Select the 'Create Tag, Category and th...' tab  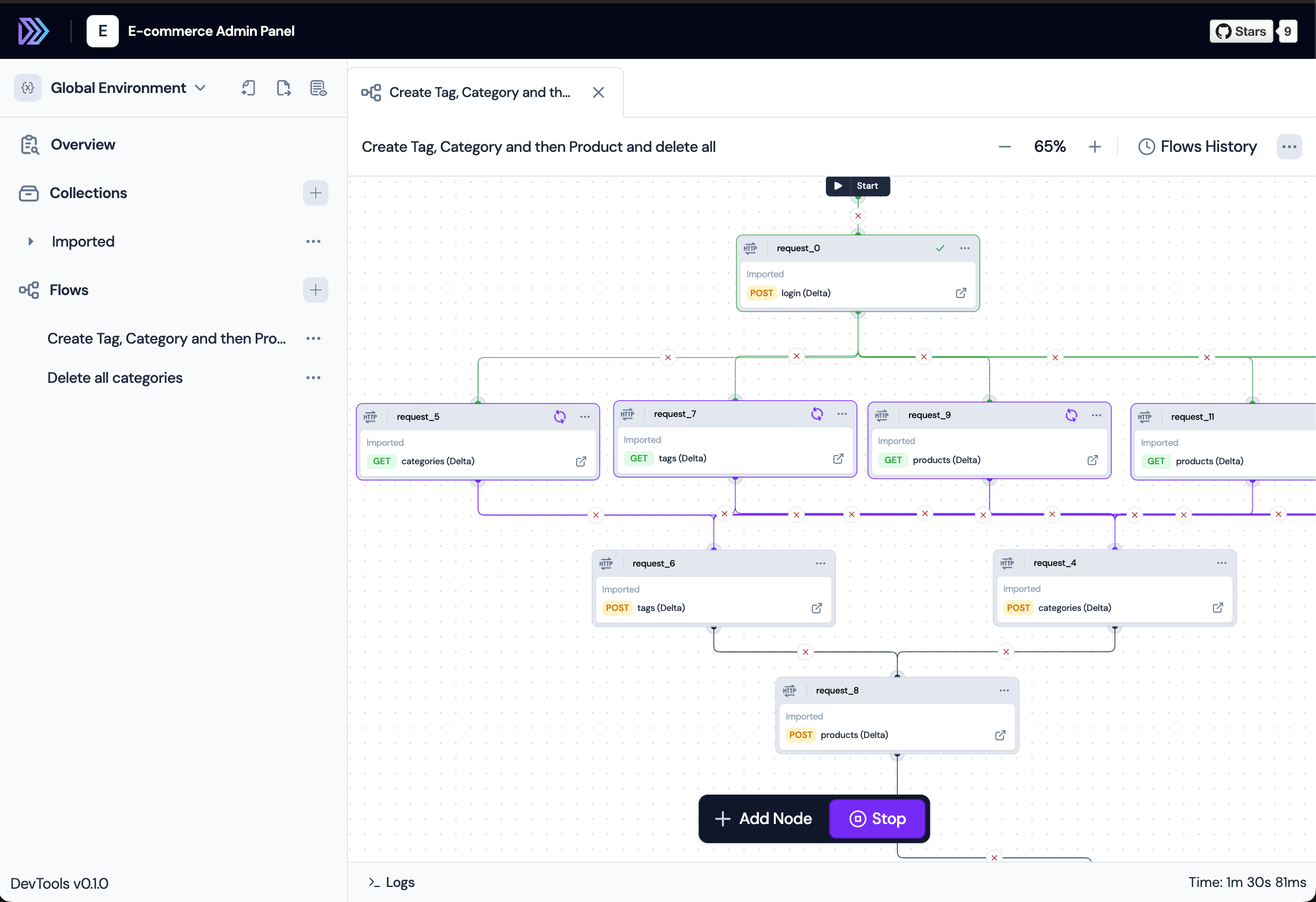tap(480, 92)
